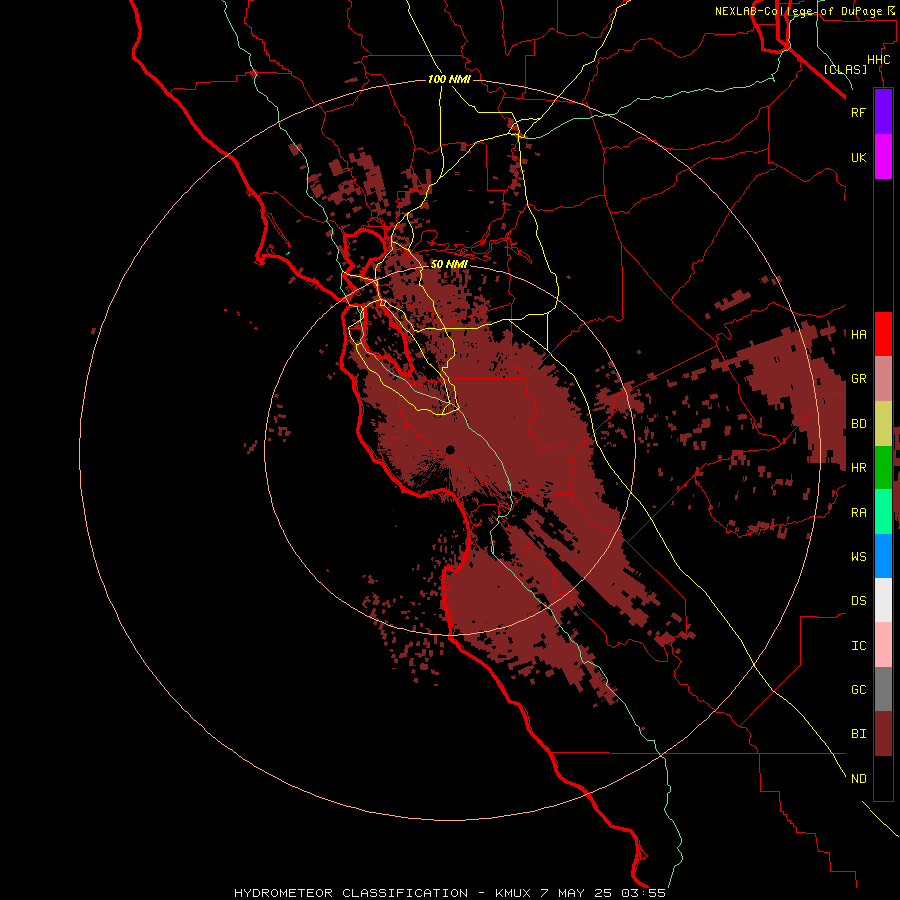
Task: Click the WS legend label
Action: click(859, 557)
